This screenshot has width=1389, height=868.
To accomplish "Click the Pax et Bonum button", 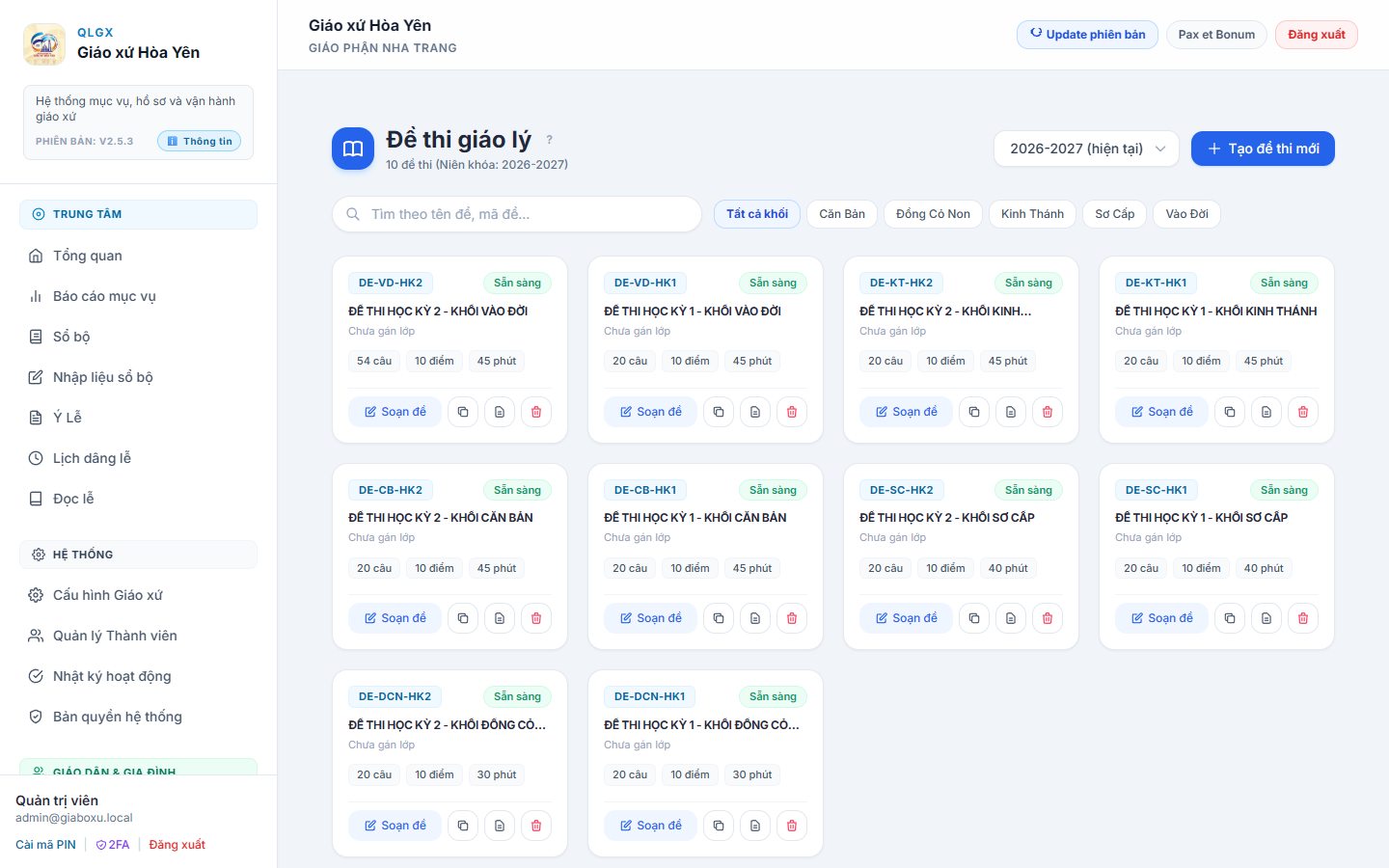I will 1216,35.
